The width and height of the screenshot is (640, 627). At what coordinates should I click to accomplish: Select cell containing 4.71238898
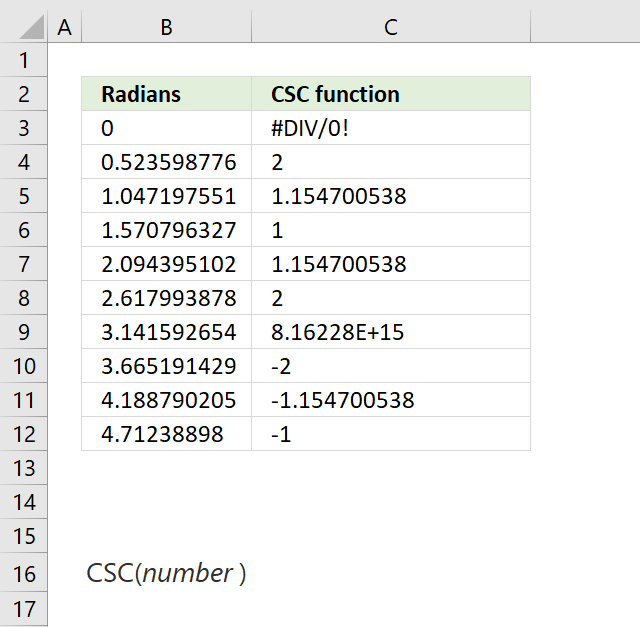(x=167, y=434)
